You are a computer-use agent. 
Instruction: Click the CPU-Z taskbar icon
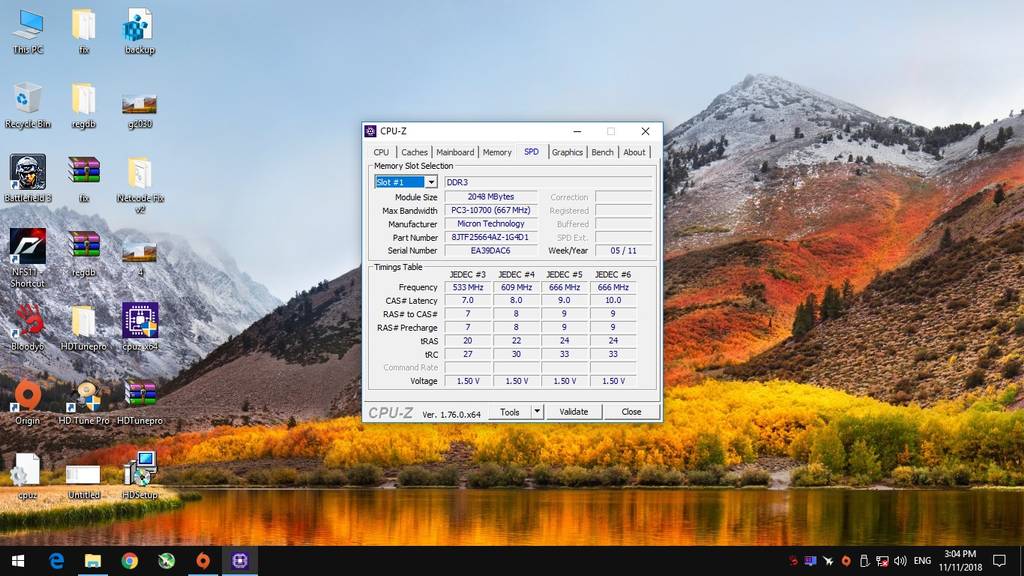tap(240, 560)
